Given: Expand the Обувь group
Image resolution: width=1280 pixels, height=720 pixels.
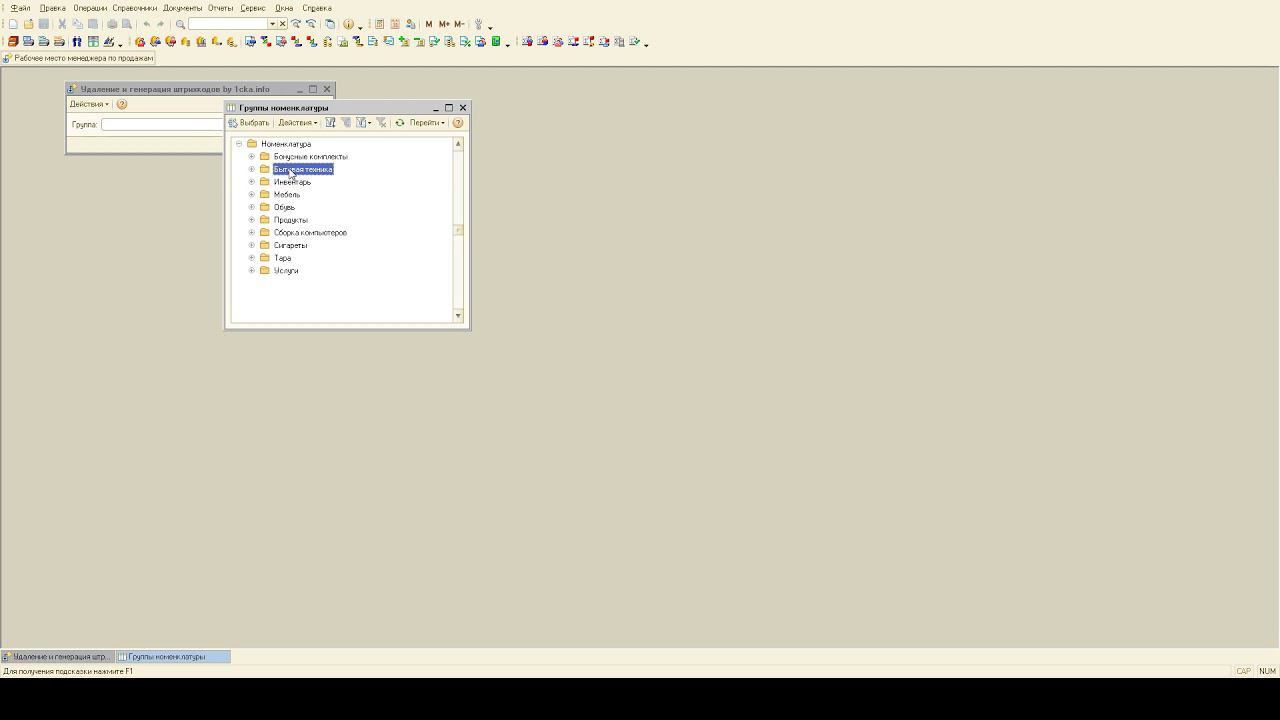Looking at the screenshot, I should click(x=252, y=207).
